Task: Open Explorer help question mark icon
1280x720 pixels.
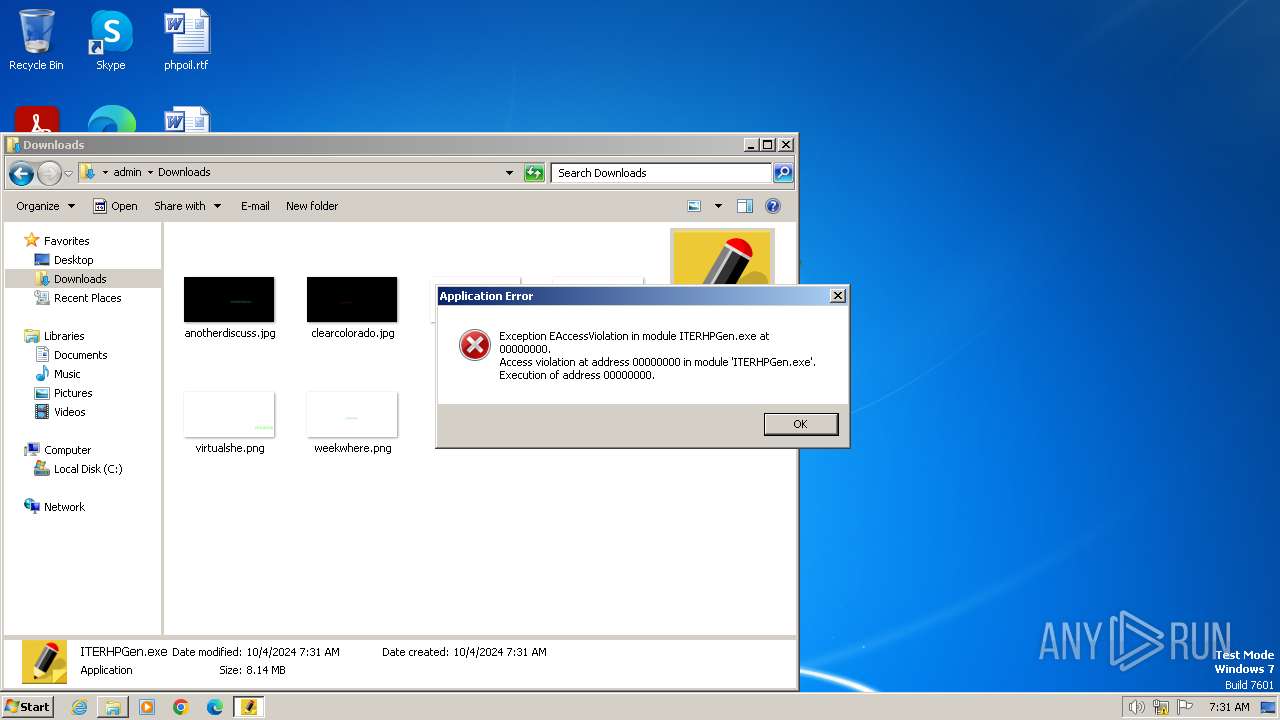Action: pos(773,206)
